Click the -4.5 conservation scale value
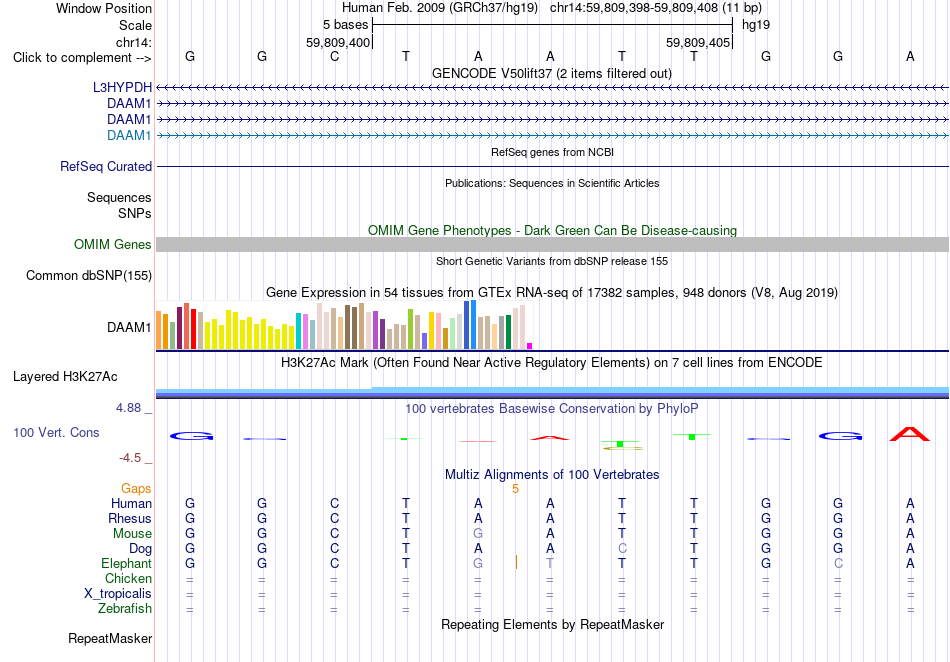This screenshot has width=950, height=662. click(x=130, y=458)
